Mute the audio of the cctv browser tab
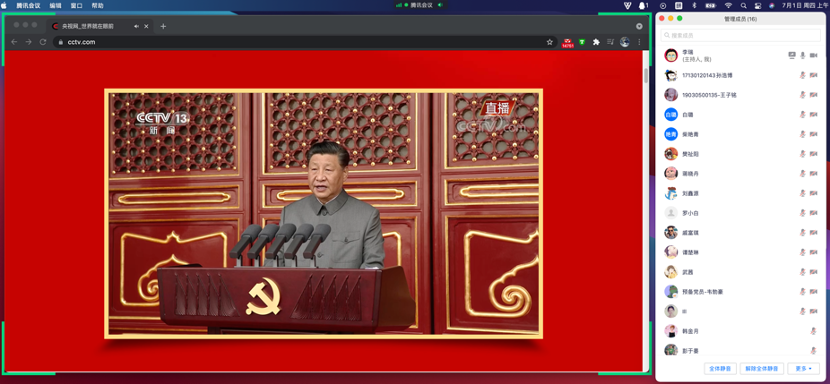 pyautogui.click(x=137, y=26)
